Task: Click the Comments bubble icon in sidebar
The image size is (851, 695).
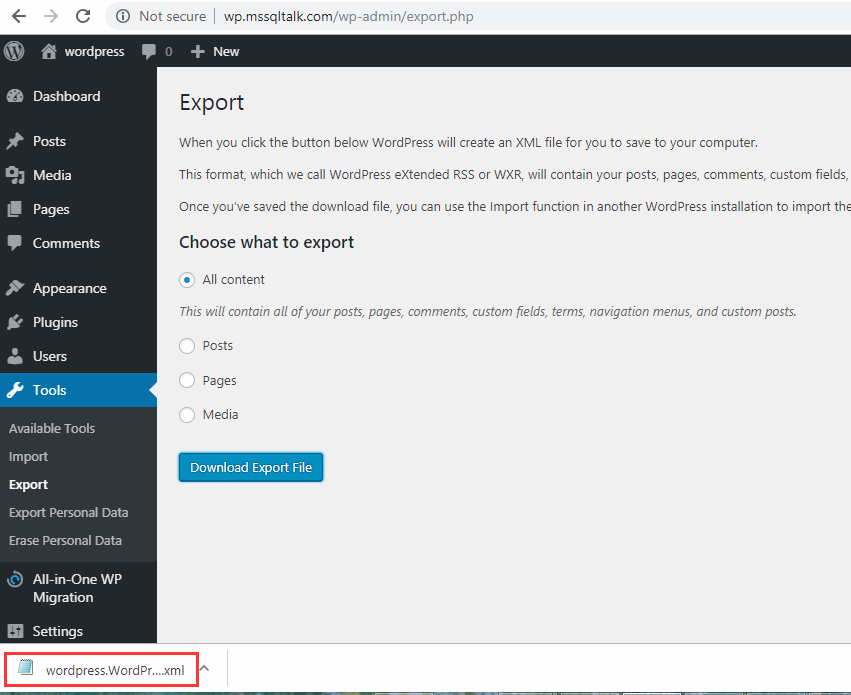Action: tap(15, 243)
